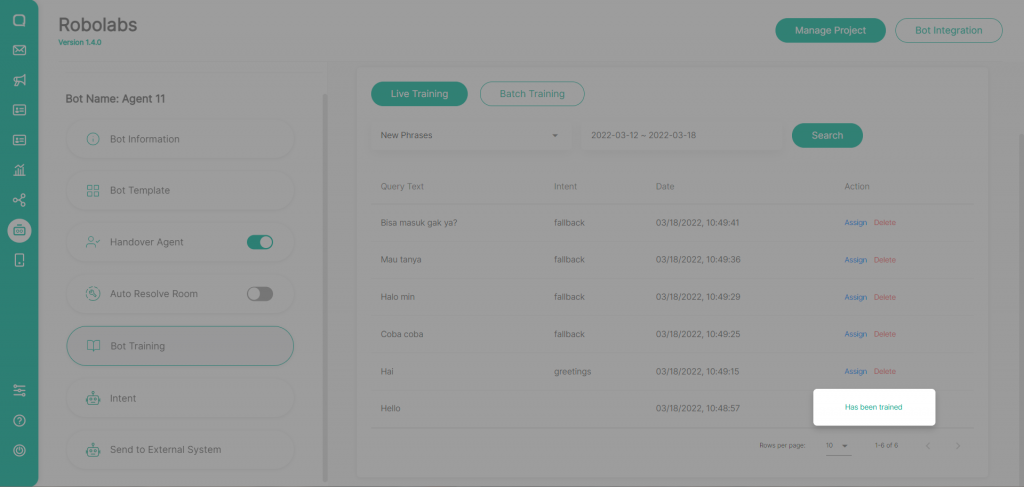Viewport: 1024px width, 487px height.
Task: Click the Bot Integration button
Action: pos(948,31)
